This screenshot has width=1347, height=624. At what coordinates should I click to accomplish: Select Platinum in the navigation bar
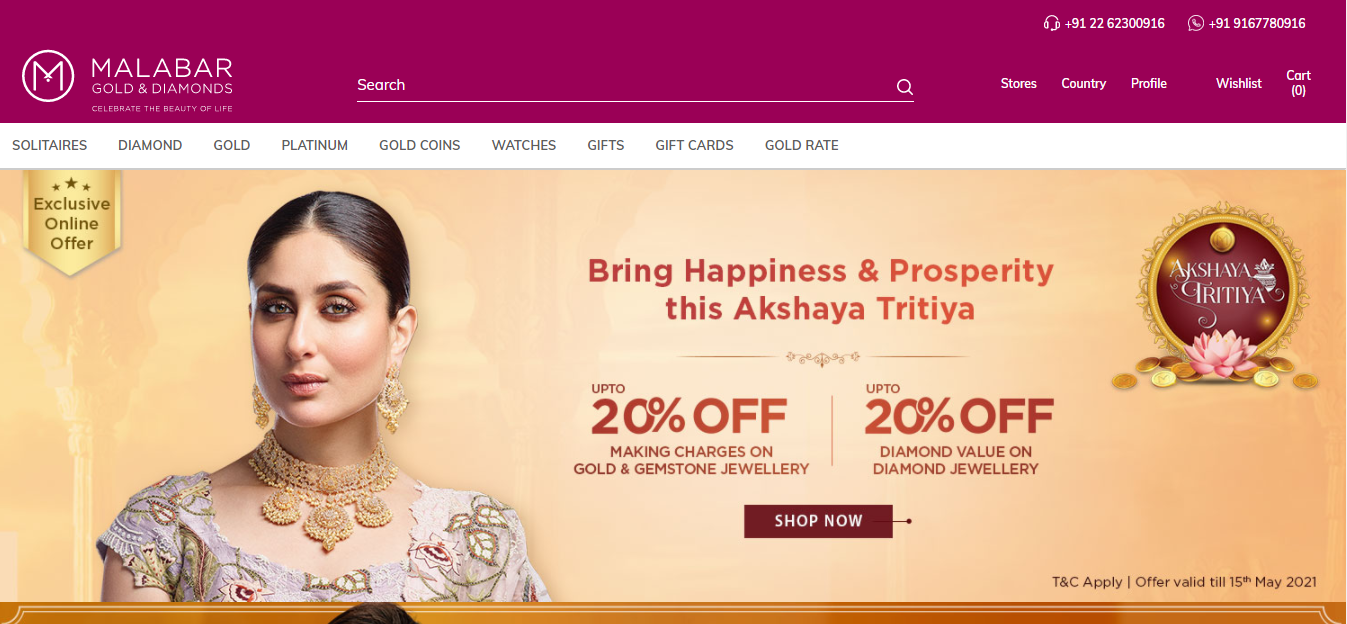tap(315, 145)
